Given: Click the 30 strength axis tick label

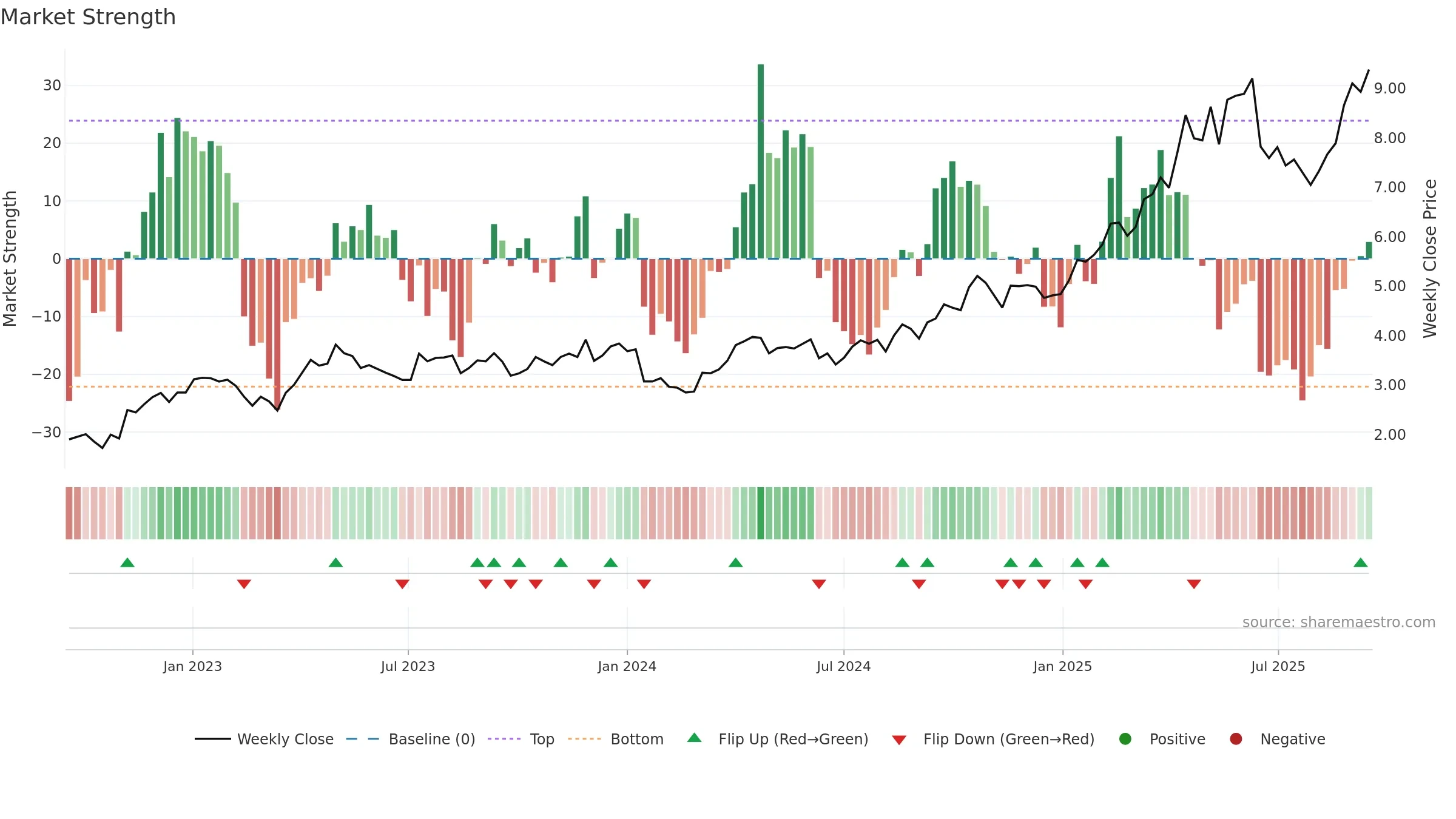Looking at the screenshot, I should [x=52, y=86].
